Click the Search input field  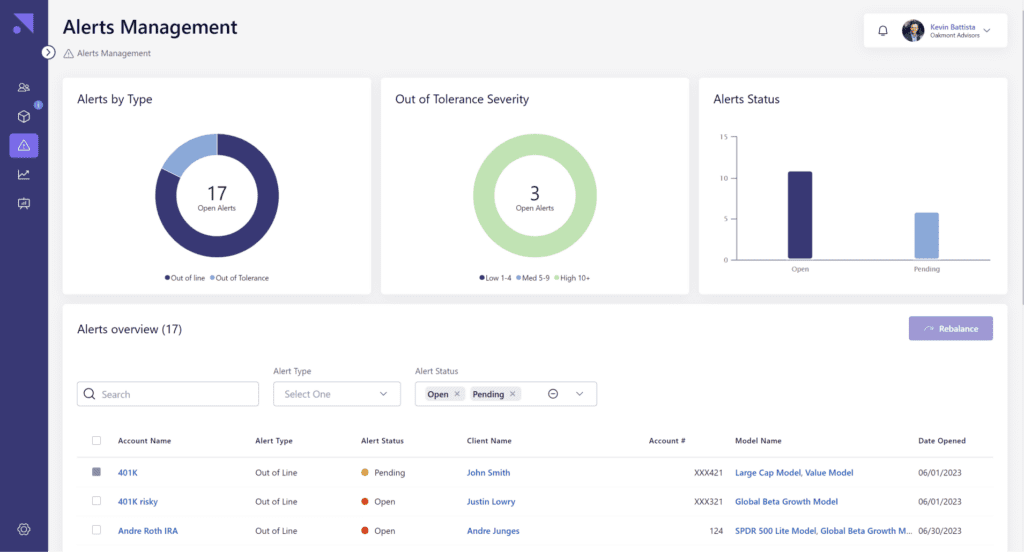175,394
